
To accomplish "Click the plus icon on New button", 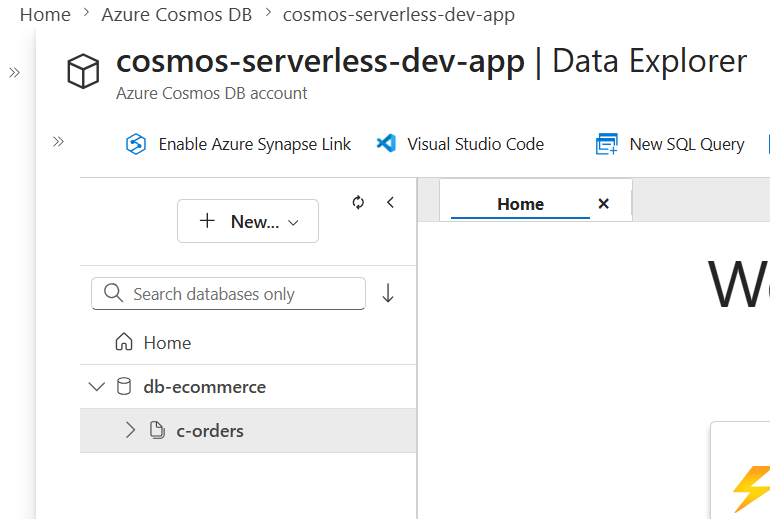I will click(x=207, y=220).
